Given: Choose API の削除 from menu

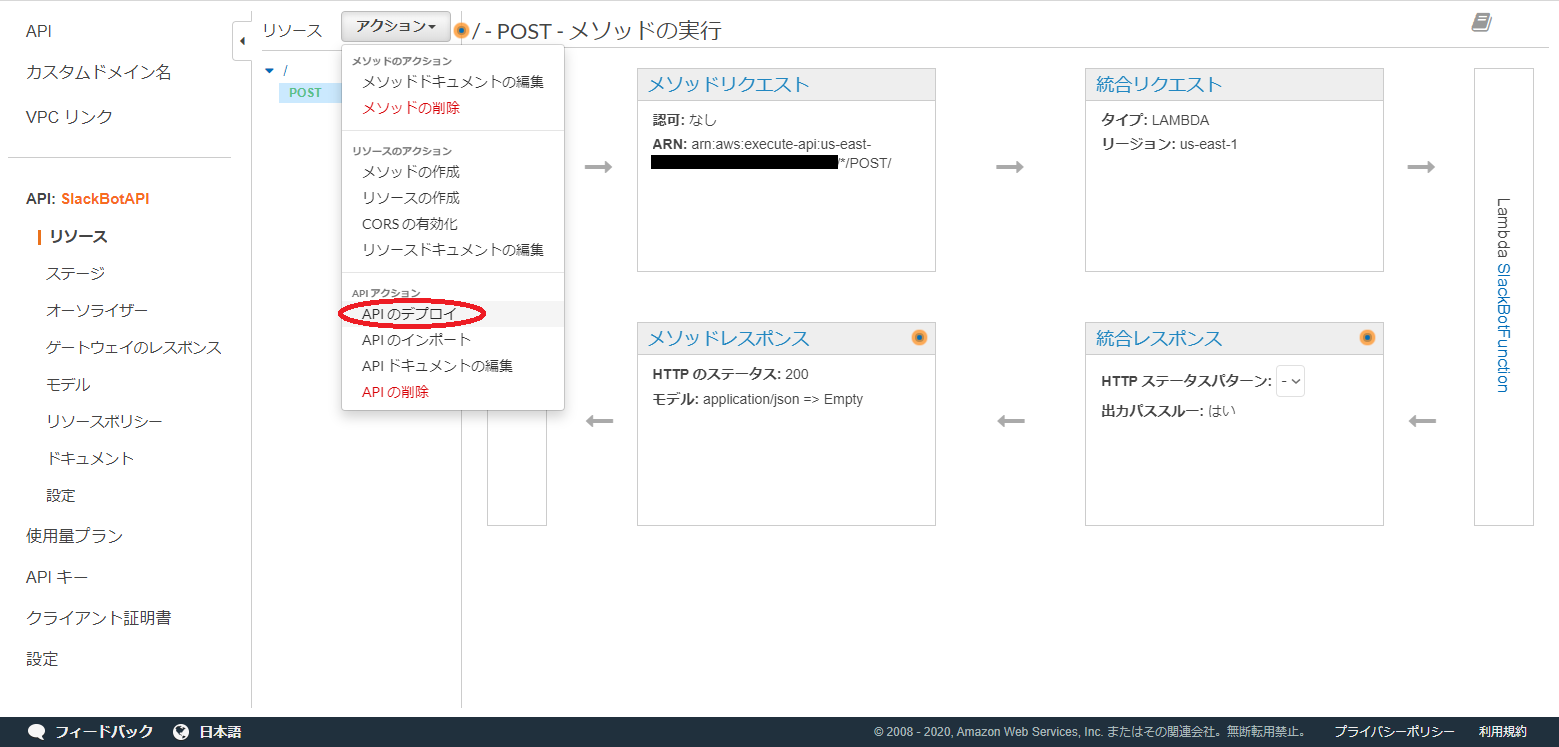Looking at the screenshot, I should (x=453, y=392).
